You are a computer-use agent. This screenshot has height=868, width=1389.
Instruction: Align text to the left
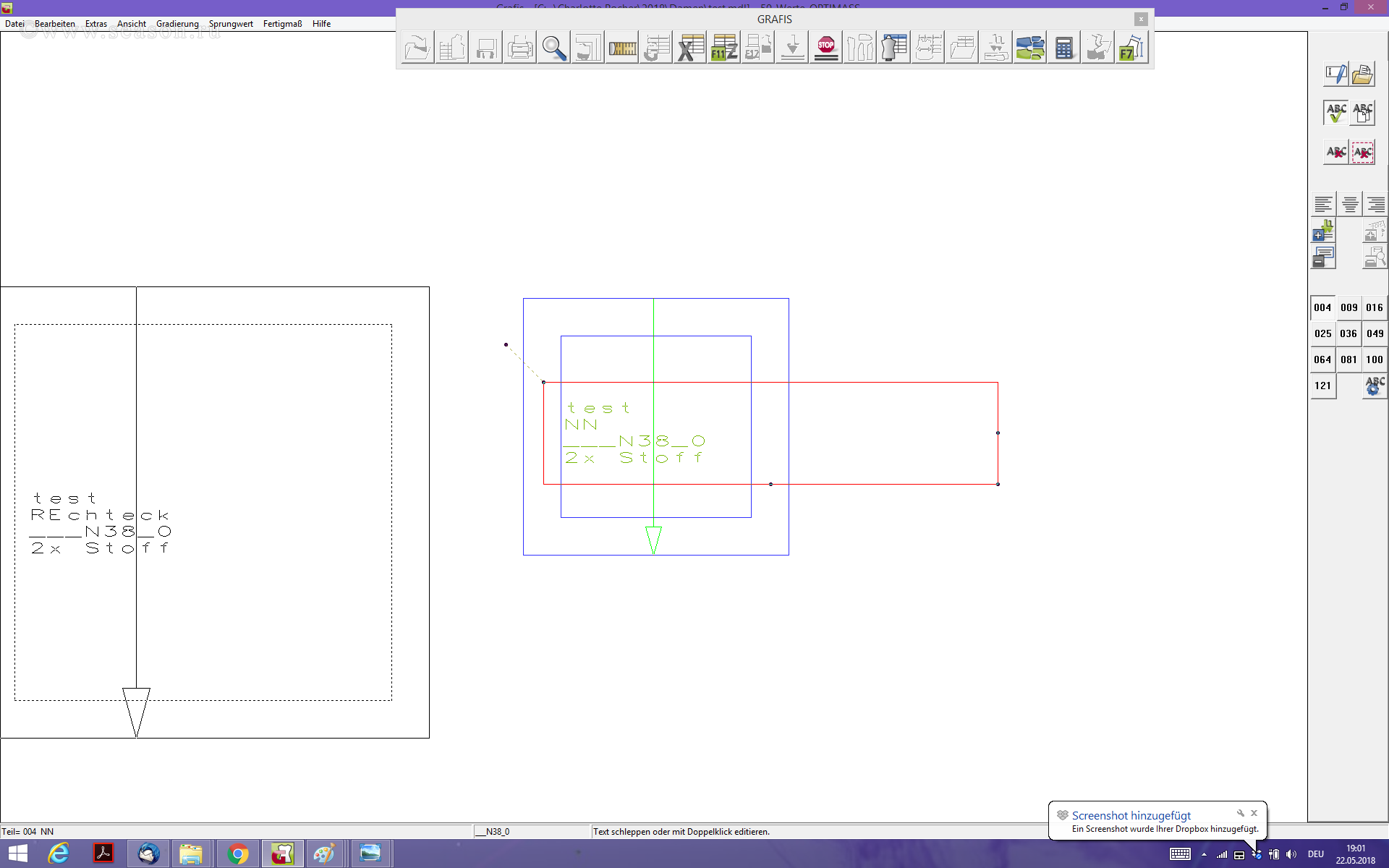coord(1323,205)
